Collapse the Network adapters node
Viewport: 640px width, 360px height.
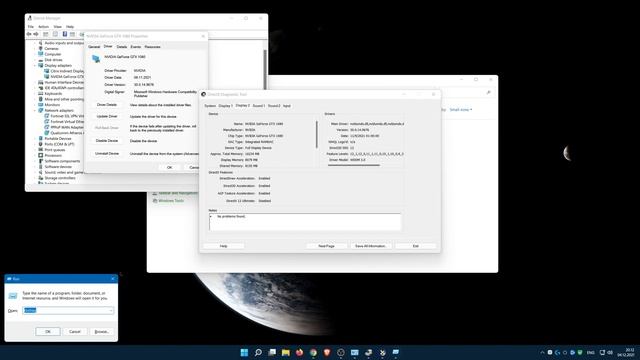pyautogui.click(x=35, y=110)
